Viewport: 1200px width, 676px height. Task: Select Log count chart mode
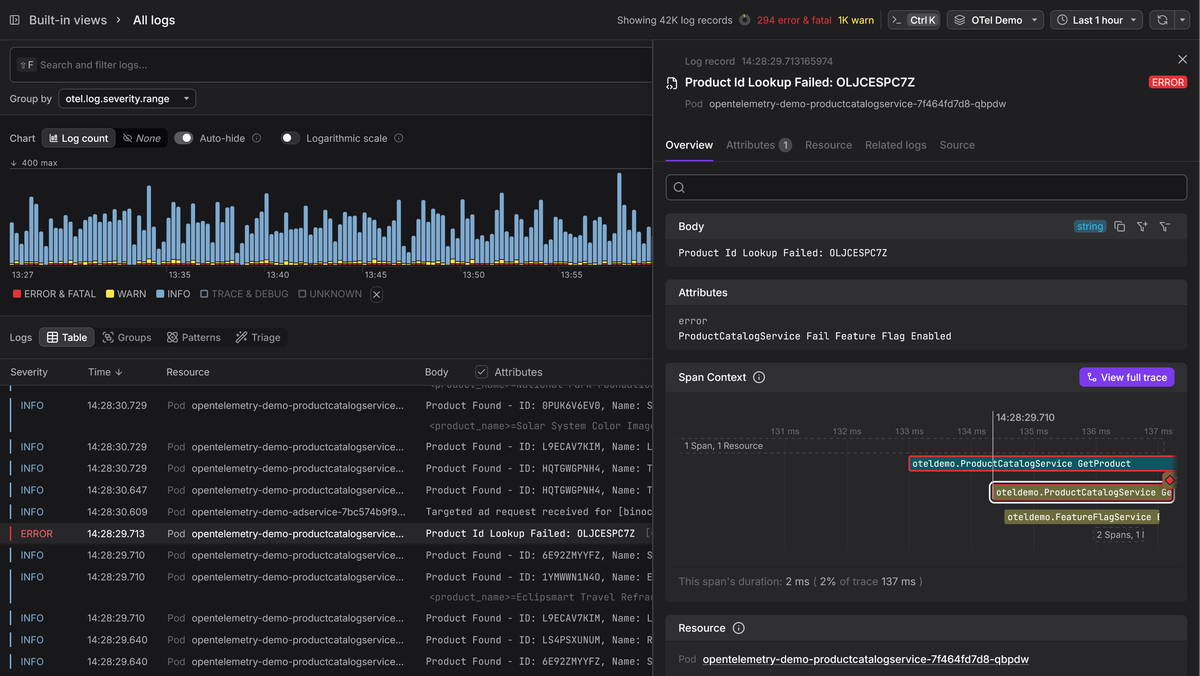pyautogui.click(x=79, y=138)
